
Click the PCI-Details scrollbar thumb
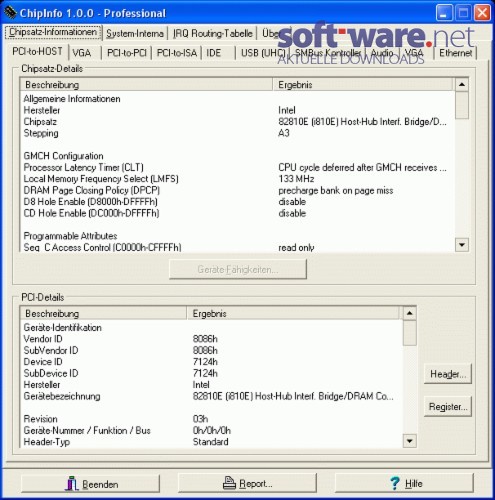coord(410,333)
